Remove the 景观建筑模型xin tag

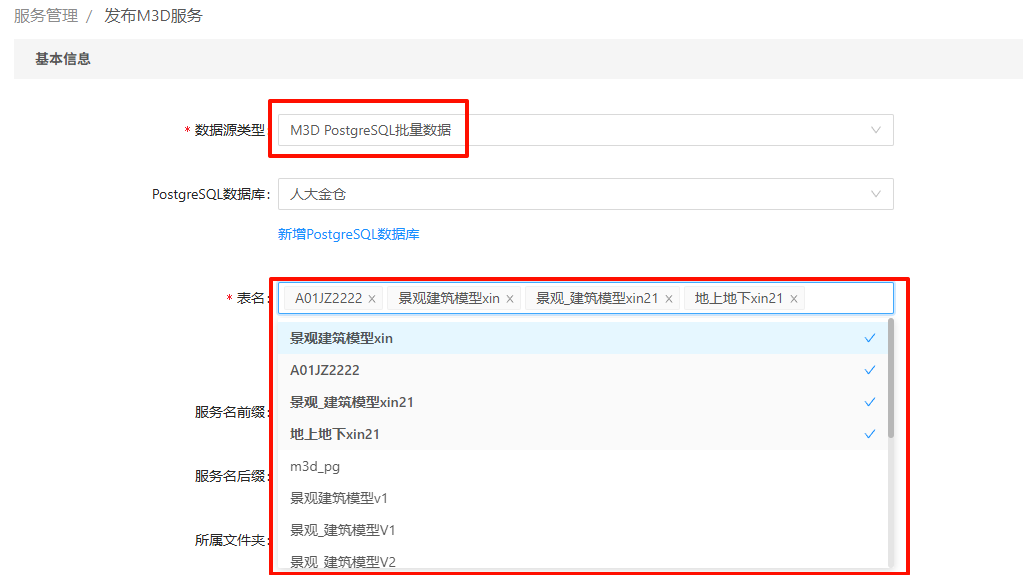(x=510, y=299)
